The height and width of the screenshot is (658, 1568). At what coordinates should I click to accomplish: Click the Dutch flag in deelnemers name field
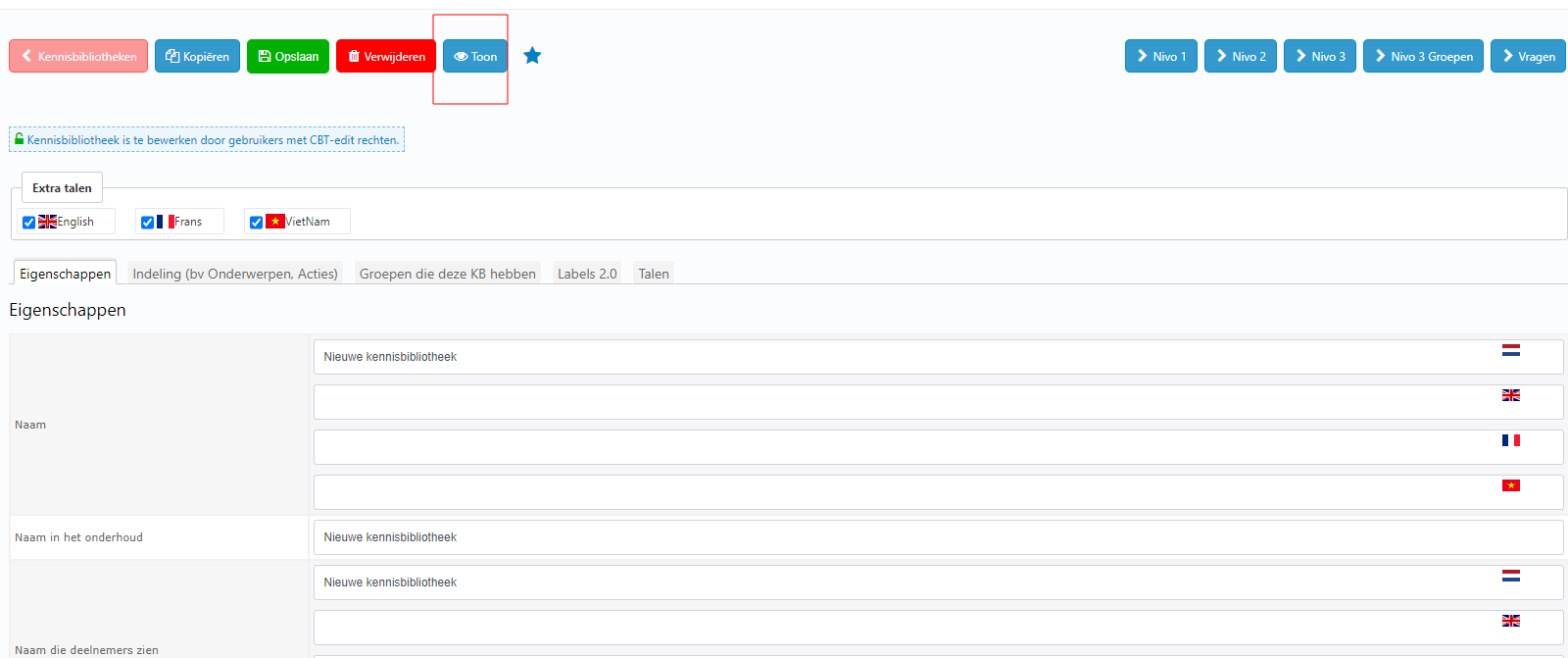tap(1510, 576)
